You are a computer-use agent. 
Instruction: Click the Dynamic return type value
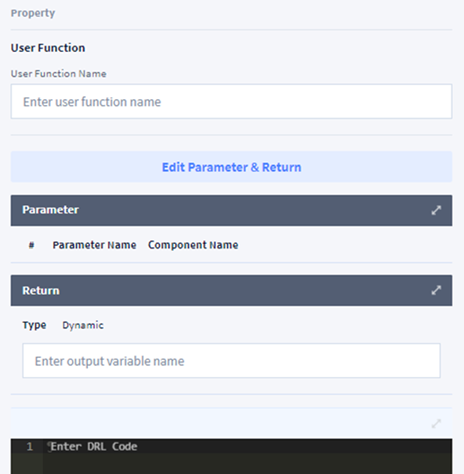click(83, 325)
